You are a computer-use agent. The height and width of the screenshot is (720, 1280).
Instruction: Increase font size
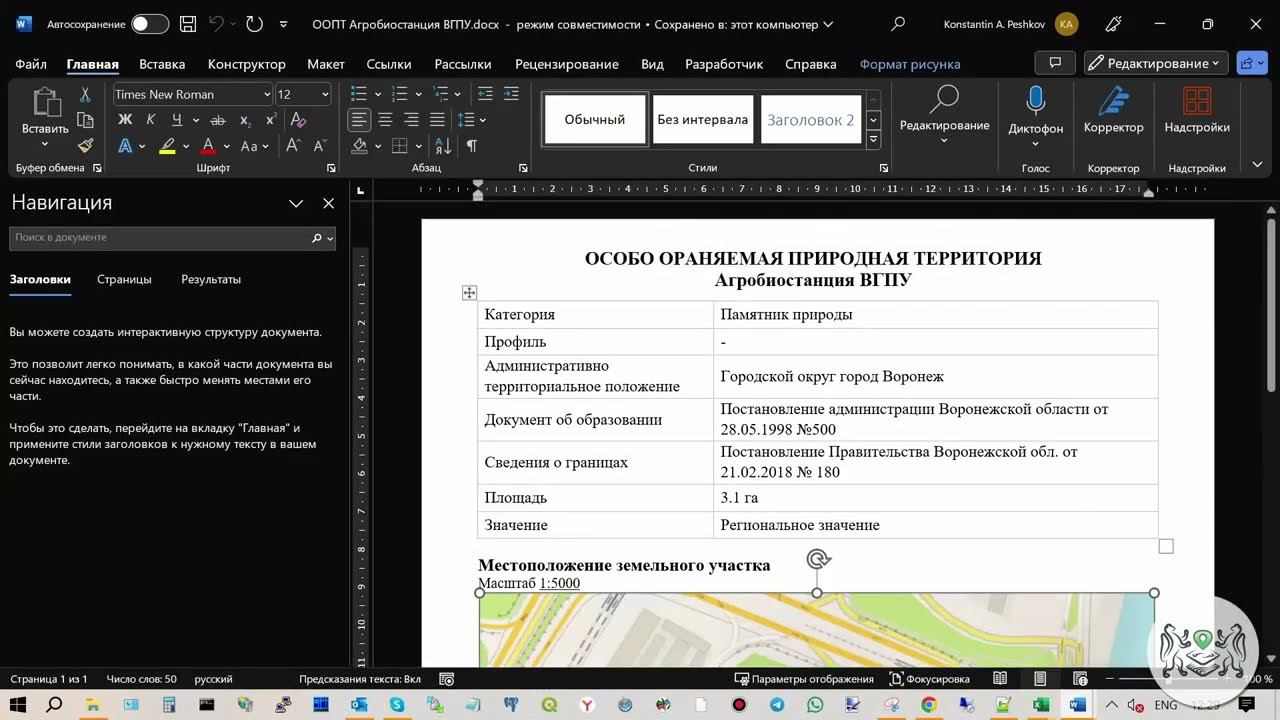(x=293, y=145)
